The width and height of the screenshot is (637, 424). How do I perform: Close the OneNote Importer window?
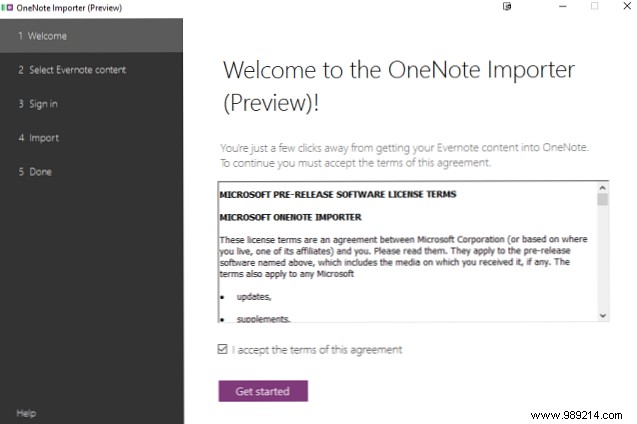627,6
